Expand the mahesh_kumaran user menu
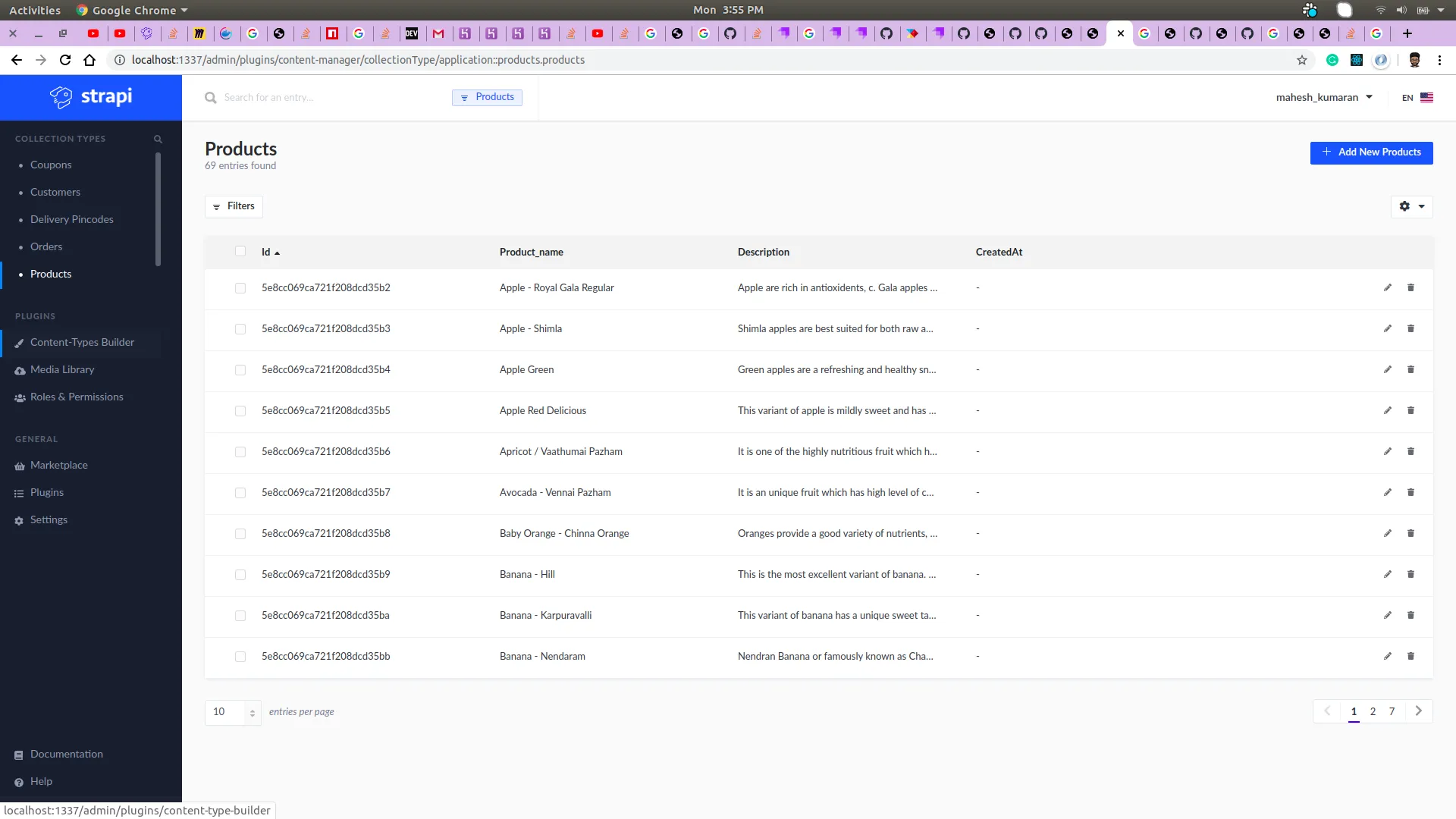Screen dimensions: 1456x819 1323,97
